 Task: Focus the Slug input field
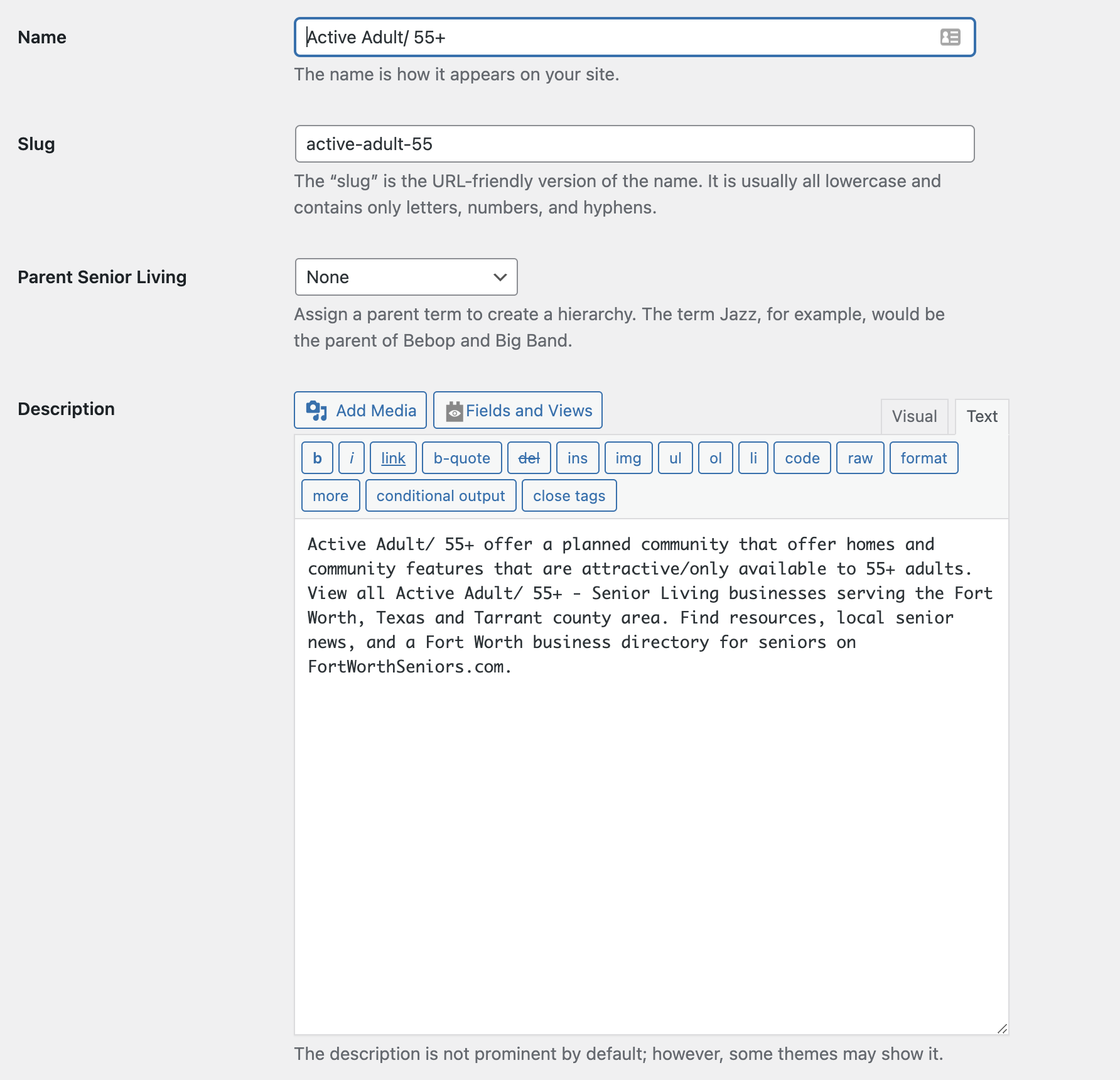coord(635,144)
